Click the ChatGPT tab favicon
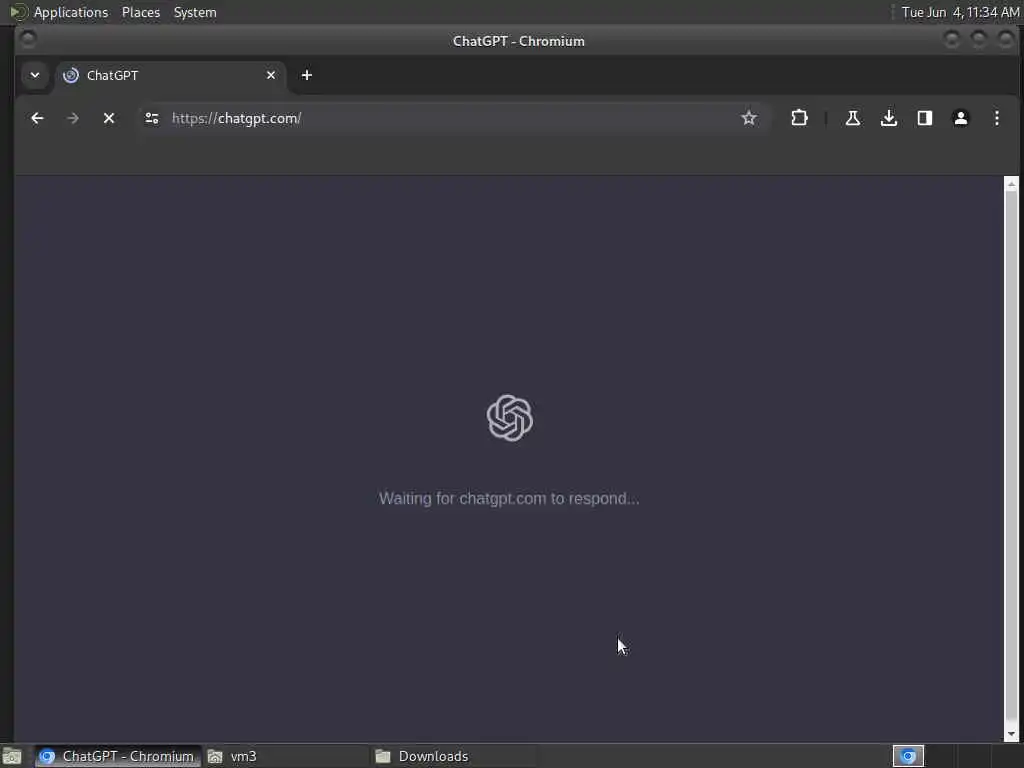The height and width of the screenshot is (768, 1024). (71, 75)
